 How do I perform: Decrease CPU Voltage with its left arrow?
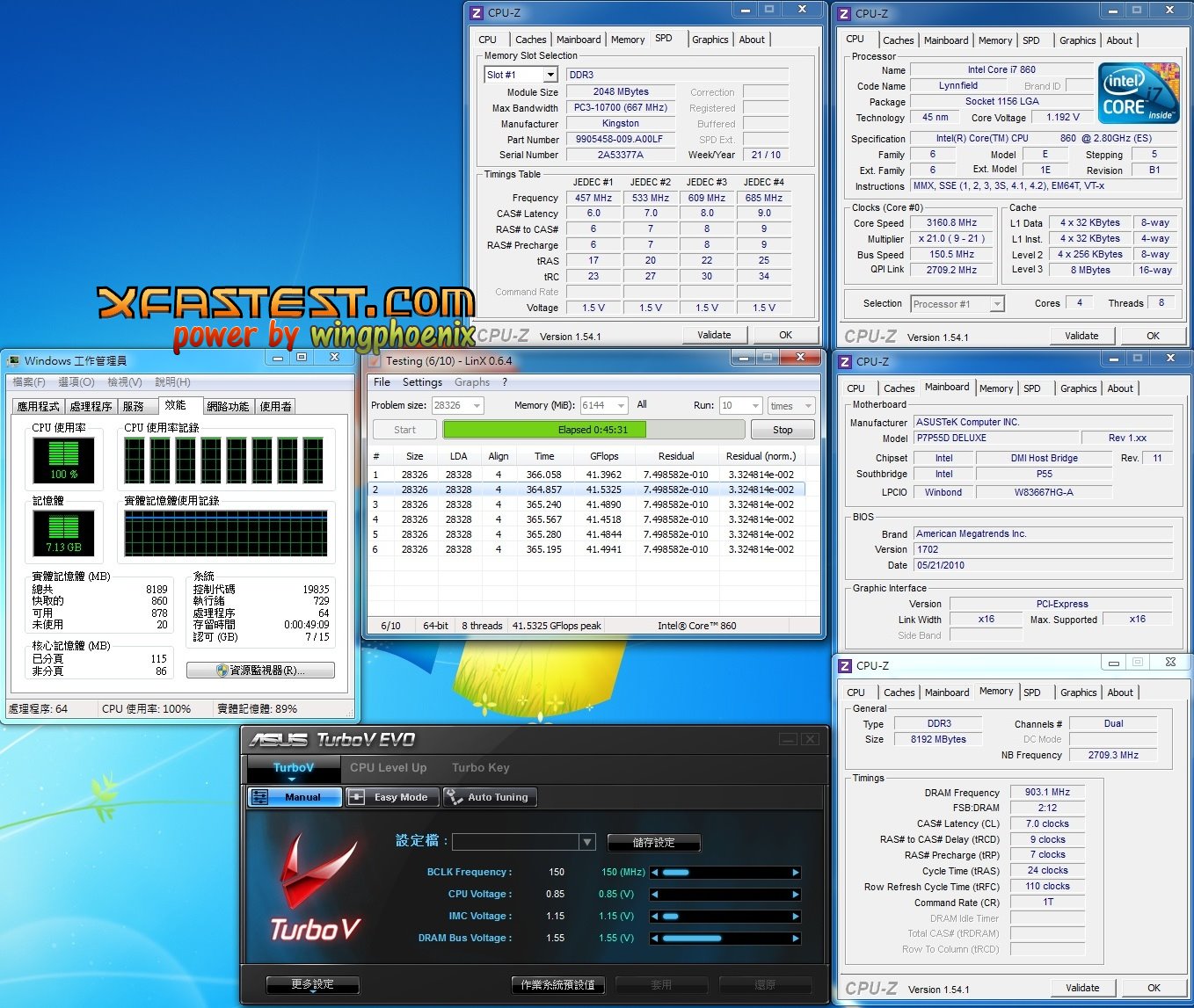coord(654,895)
